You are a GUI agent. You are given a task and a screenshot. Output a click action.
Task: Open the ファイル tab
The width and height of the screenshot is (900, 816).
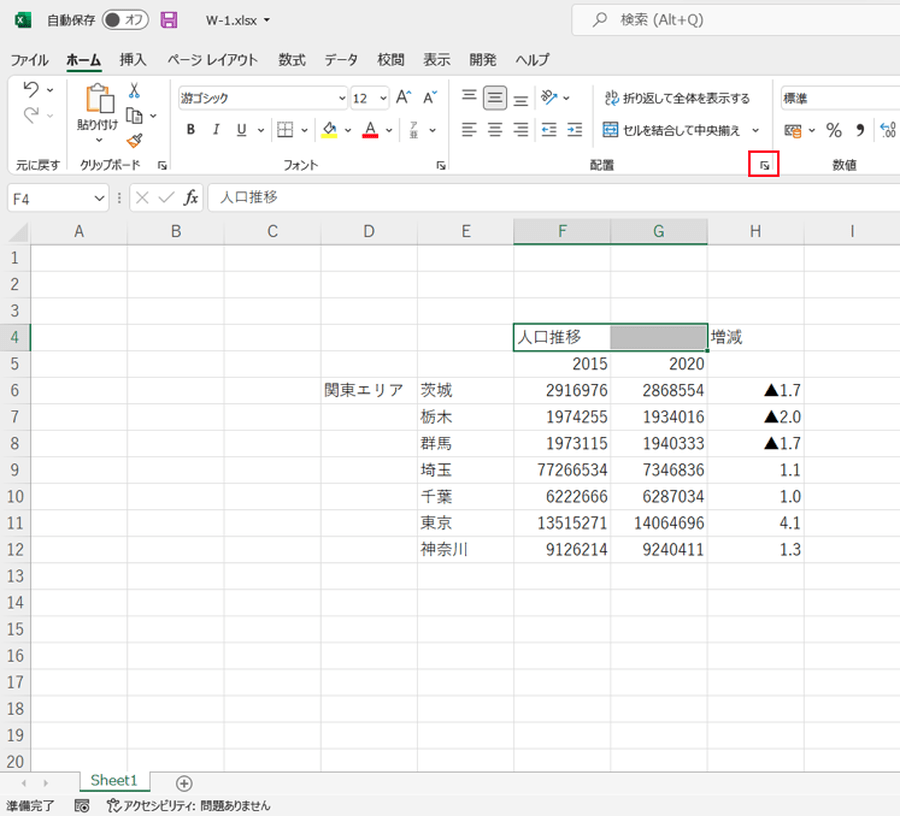pos(30,60)
